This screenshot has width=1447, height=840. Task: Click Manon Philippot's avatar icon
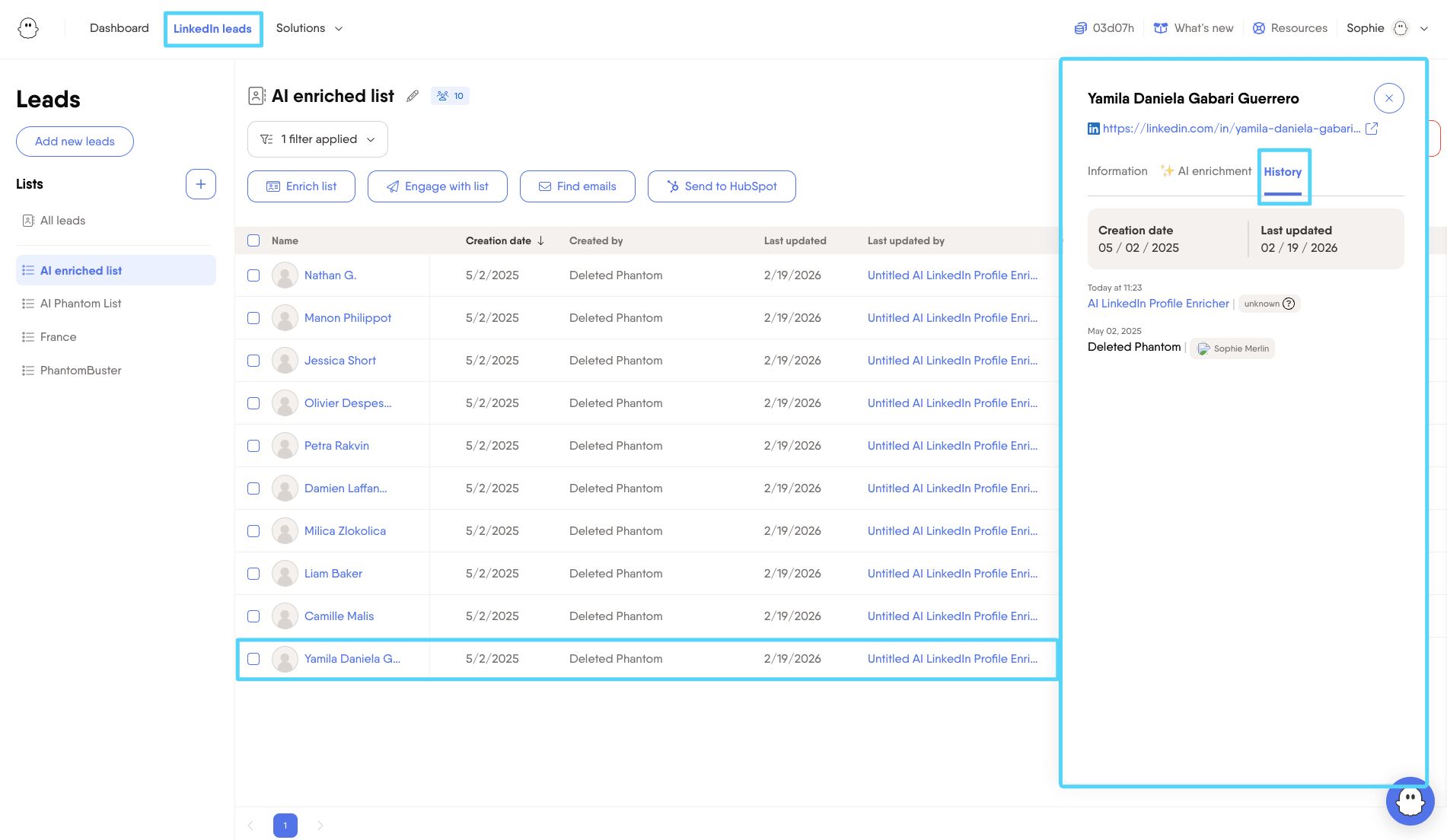point(285,318)
